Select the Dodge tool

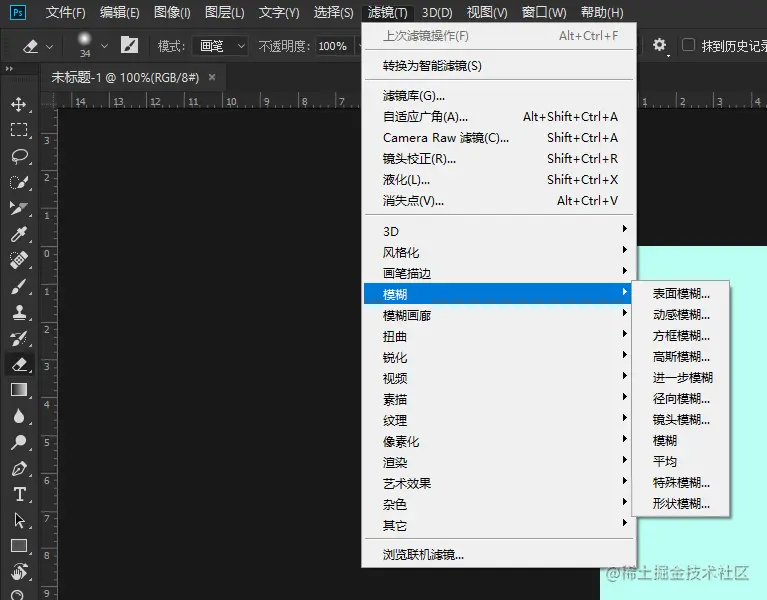pos(19,442)
